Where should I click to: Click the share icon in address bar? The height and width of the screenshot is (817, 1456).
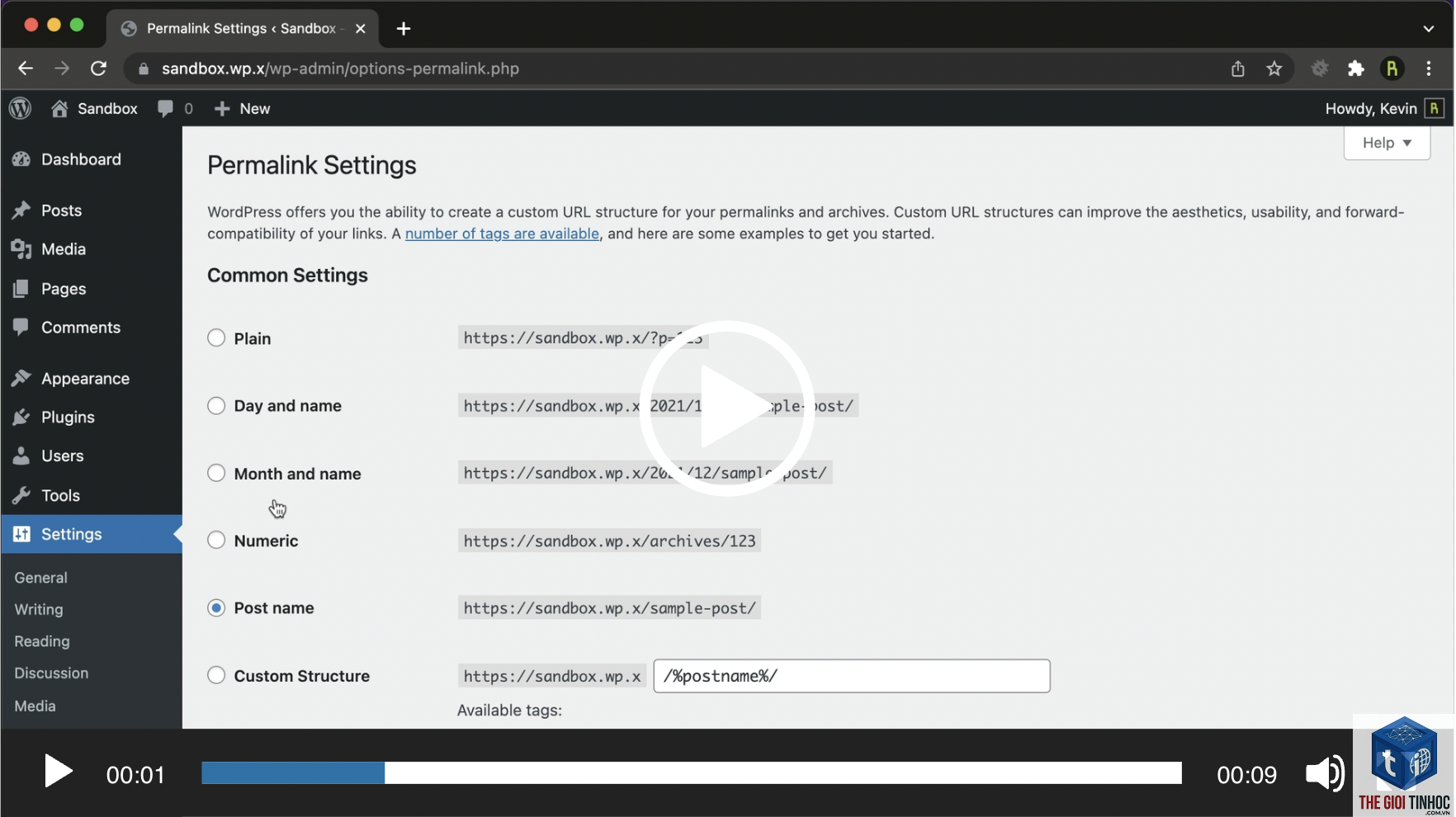click(x=1237, y=68)
